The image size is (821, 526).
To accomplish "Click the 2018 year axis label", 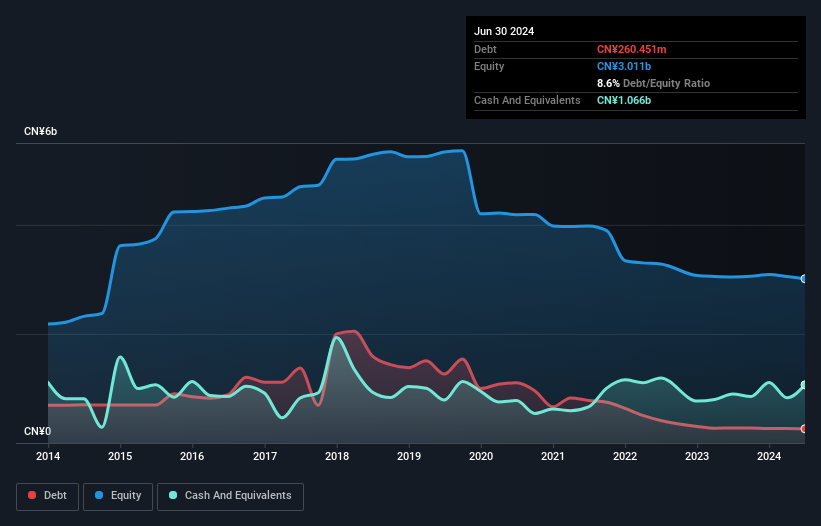I will [x=337, y=457].
